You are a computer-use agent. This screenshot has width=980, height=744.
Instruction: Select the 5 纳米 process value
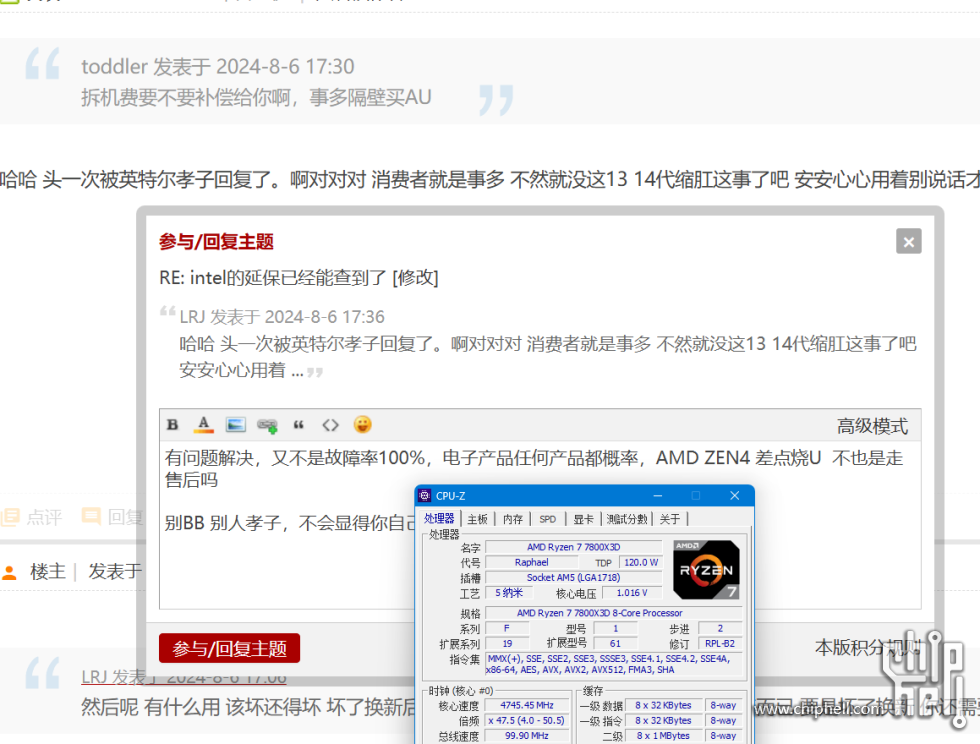coord(509,593)
